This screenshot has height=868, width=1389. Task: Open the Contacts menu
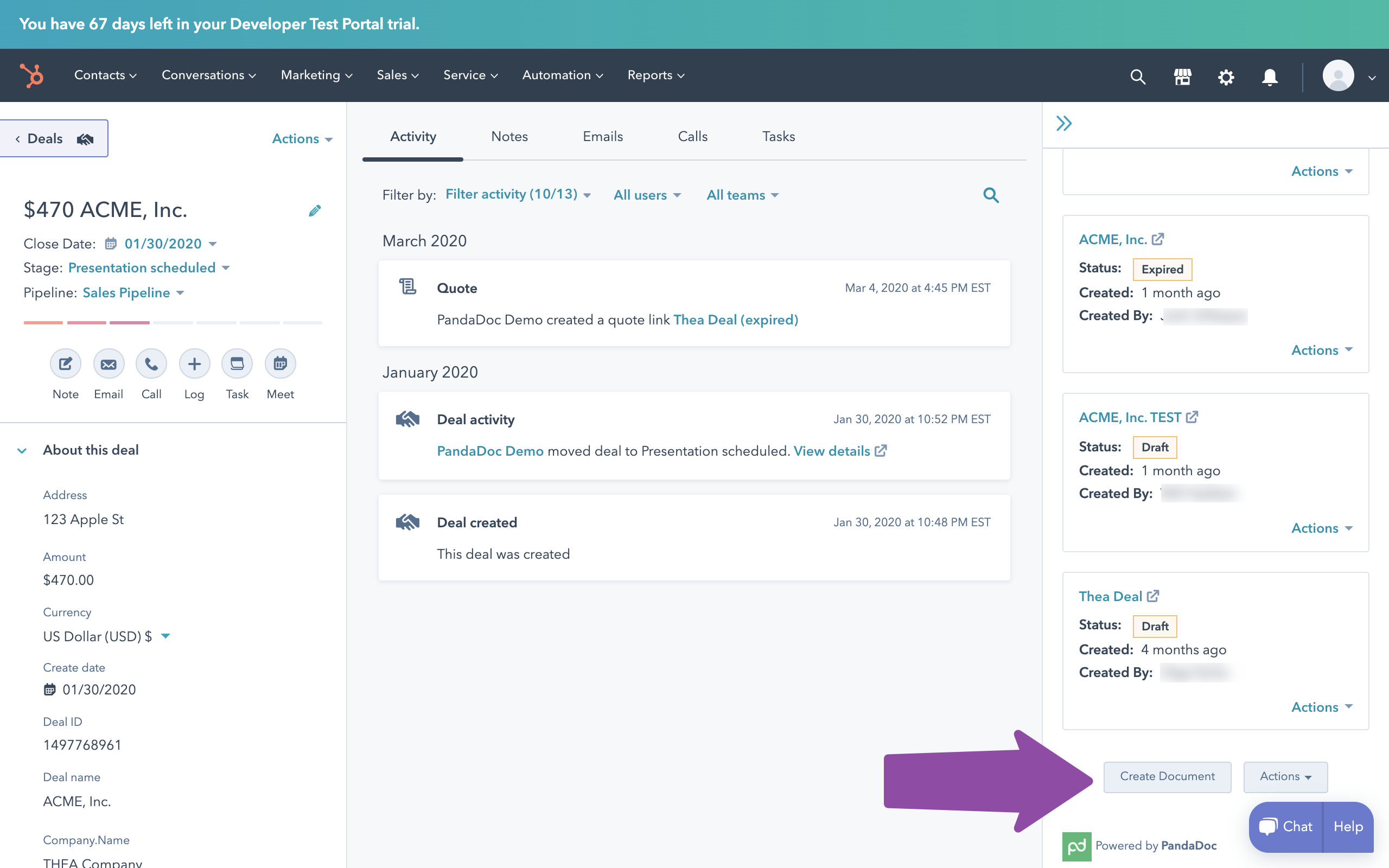(x=106, y=75)
